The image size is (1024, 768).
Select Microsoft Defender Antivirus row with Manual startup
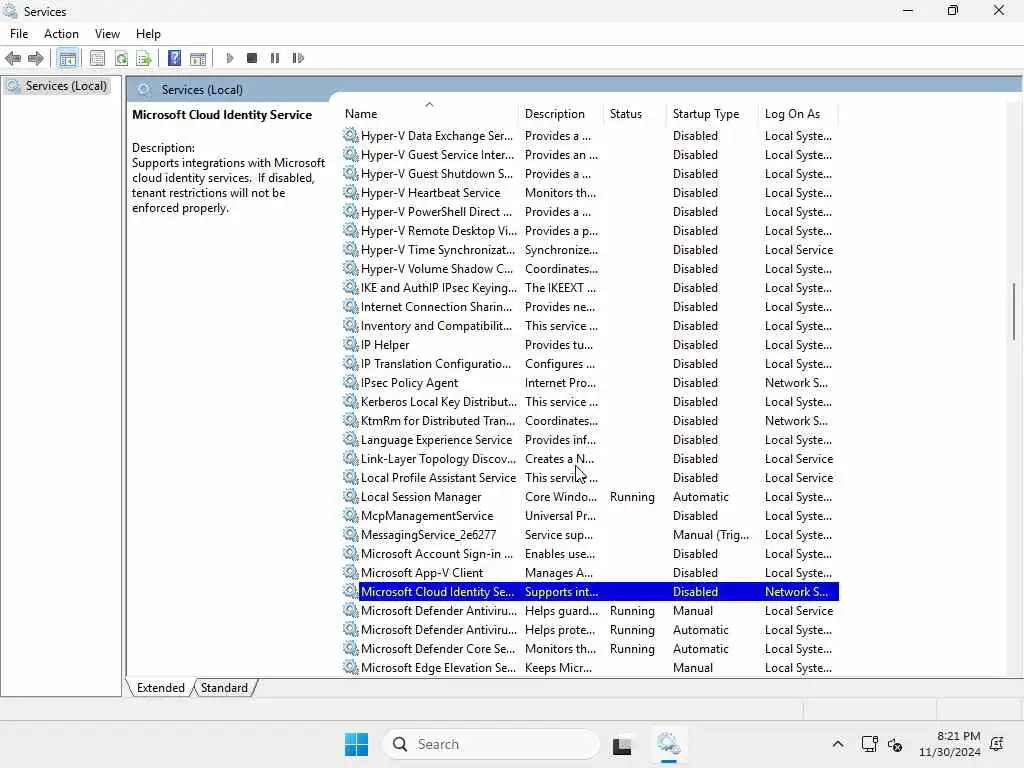point(590,611)
